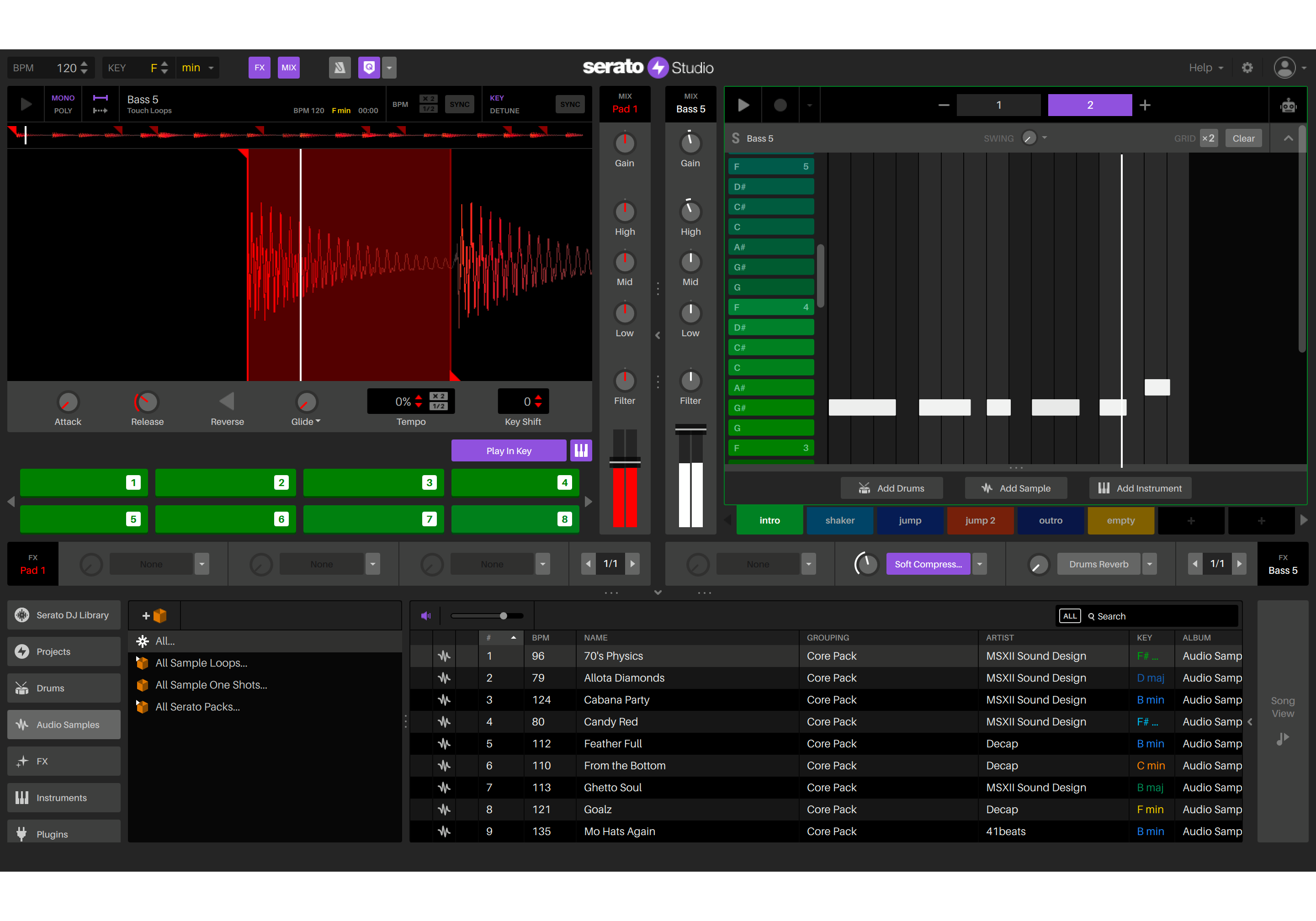Select the empty scene tab
This screenshot has width=1316, height=921.
coord(1120,520)
